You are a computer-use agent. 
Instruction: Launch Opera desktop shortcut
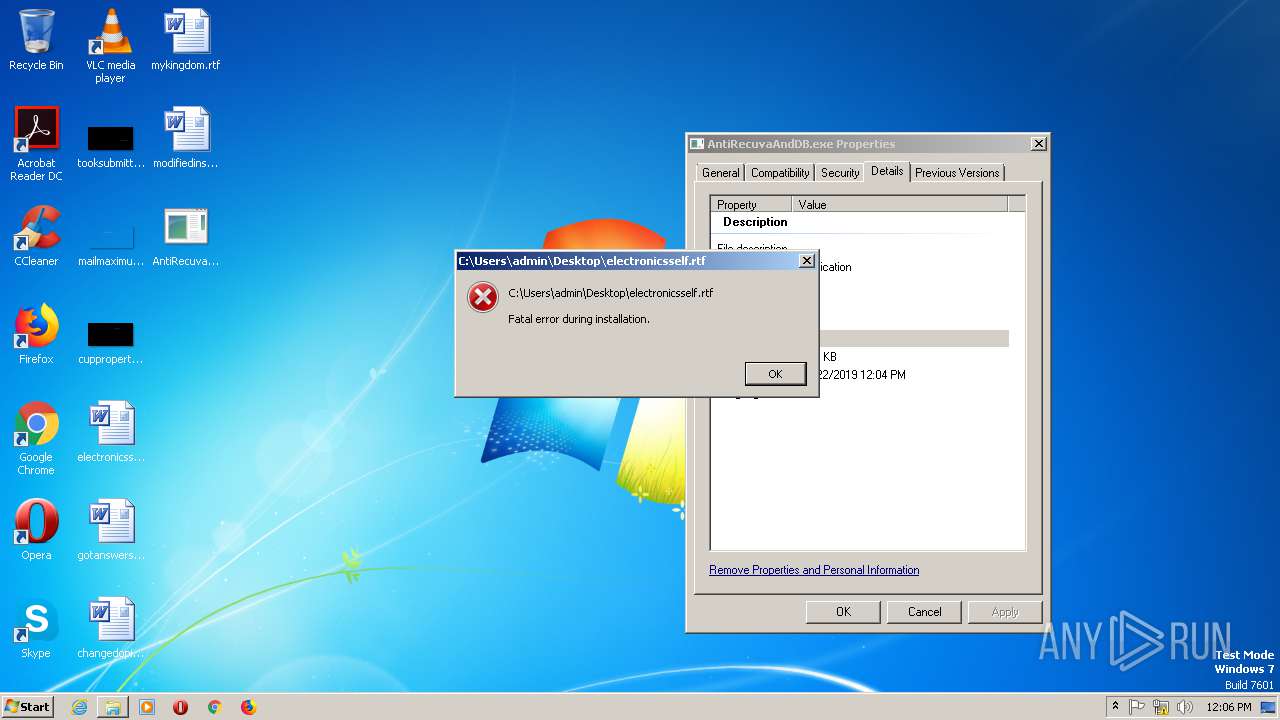36,530
